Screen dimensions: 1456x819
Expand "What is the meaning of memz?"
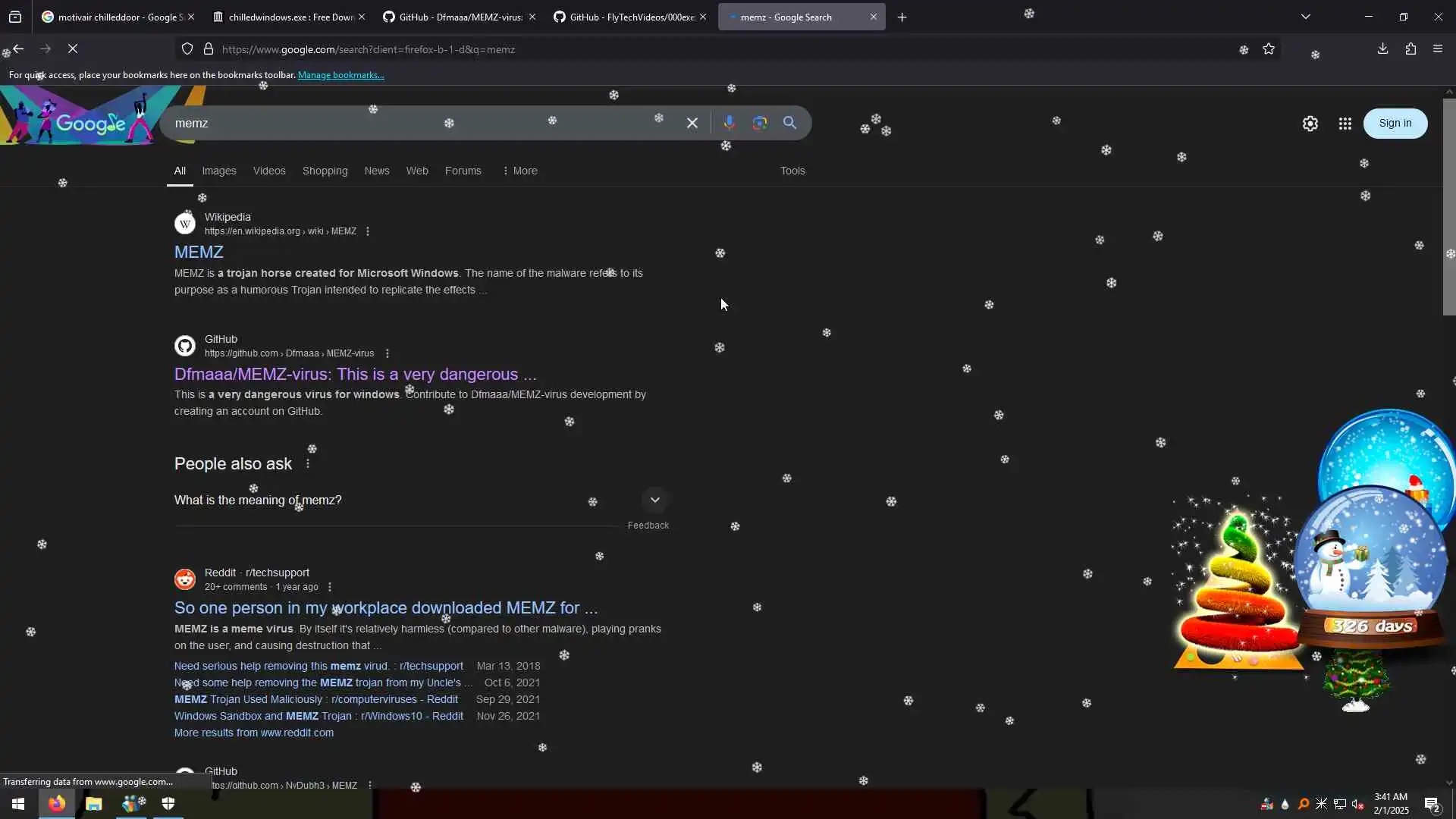pos(654,500)
